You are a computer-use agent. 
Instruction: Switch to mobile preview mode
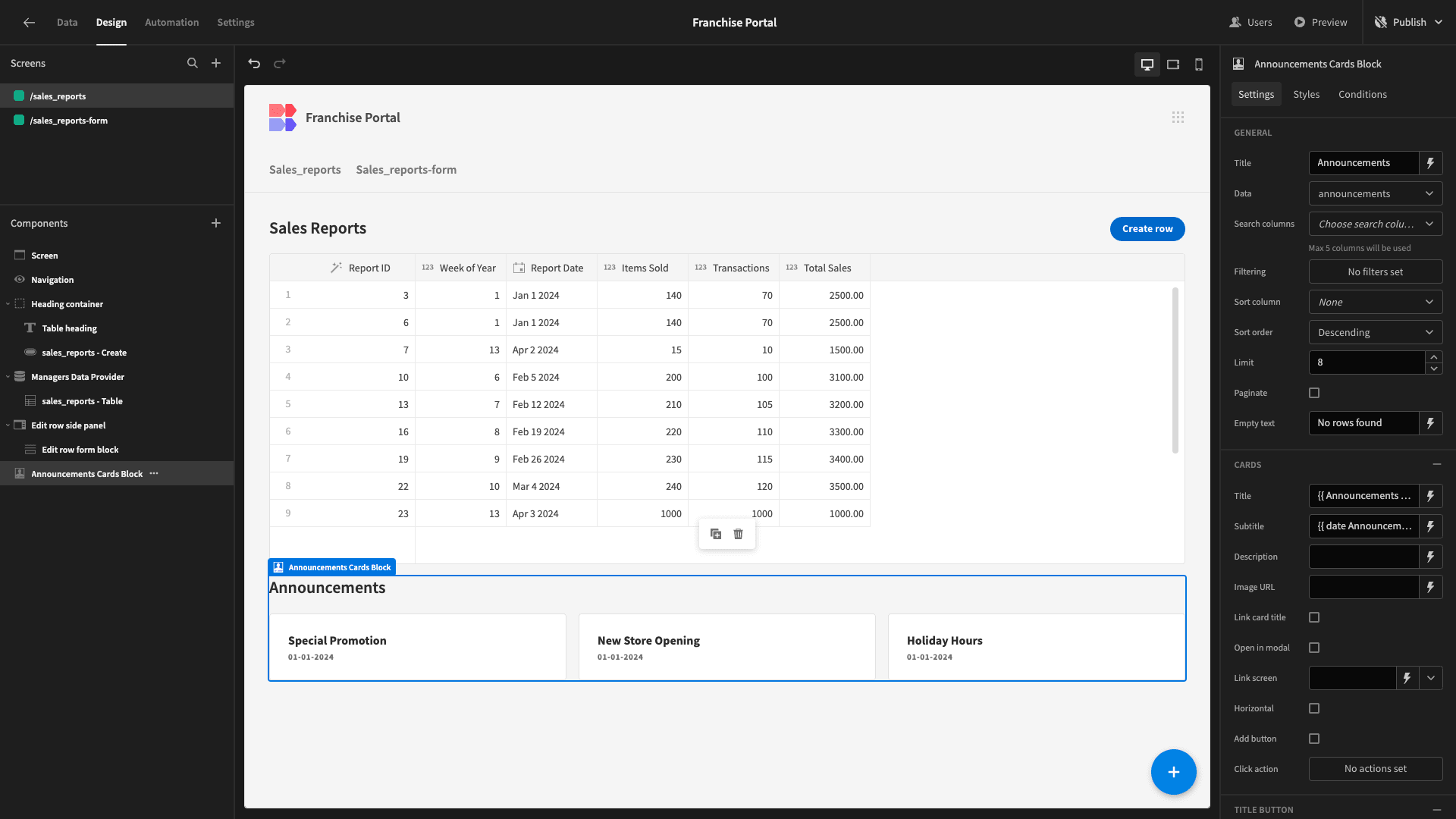point(1199,64)
